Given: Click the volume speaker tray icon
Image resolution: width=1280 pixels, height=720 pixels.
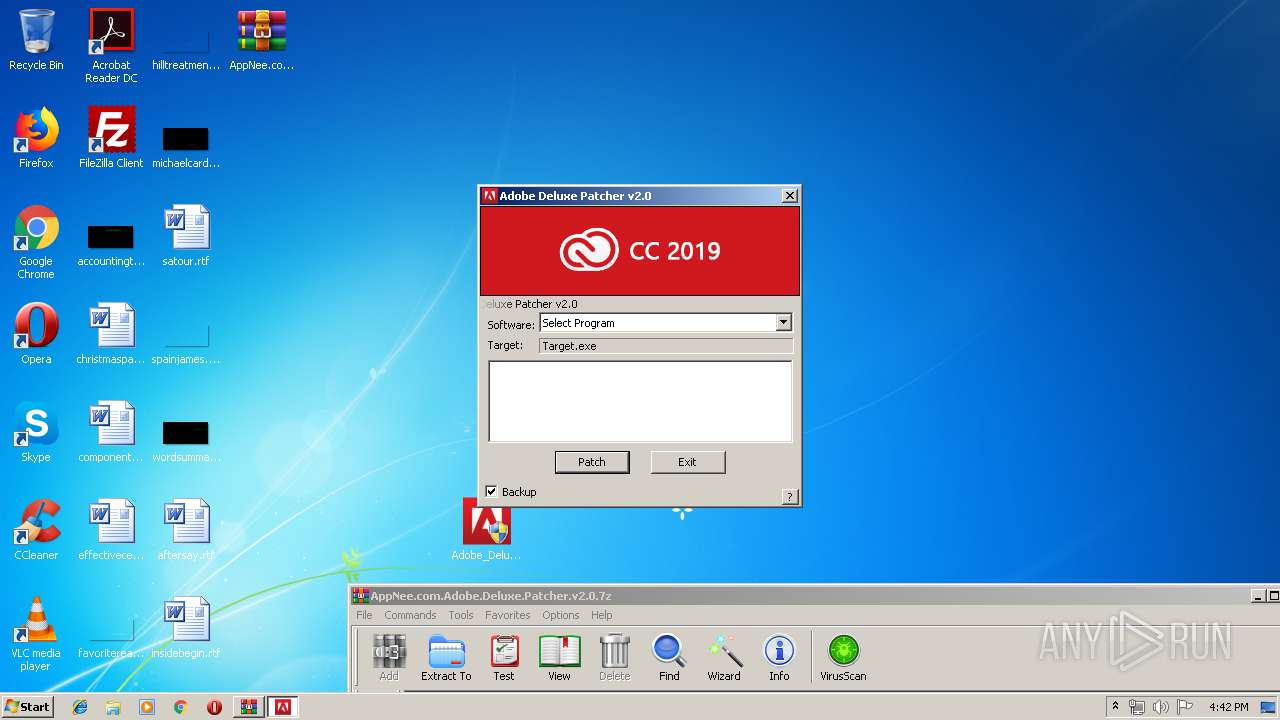Looking at the screenshot, I should (1161, 707).
